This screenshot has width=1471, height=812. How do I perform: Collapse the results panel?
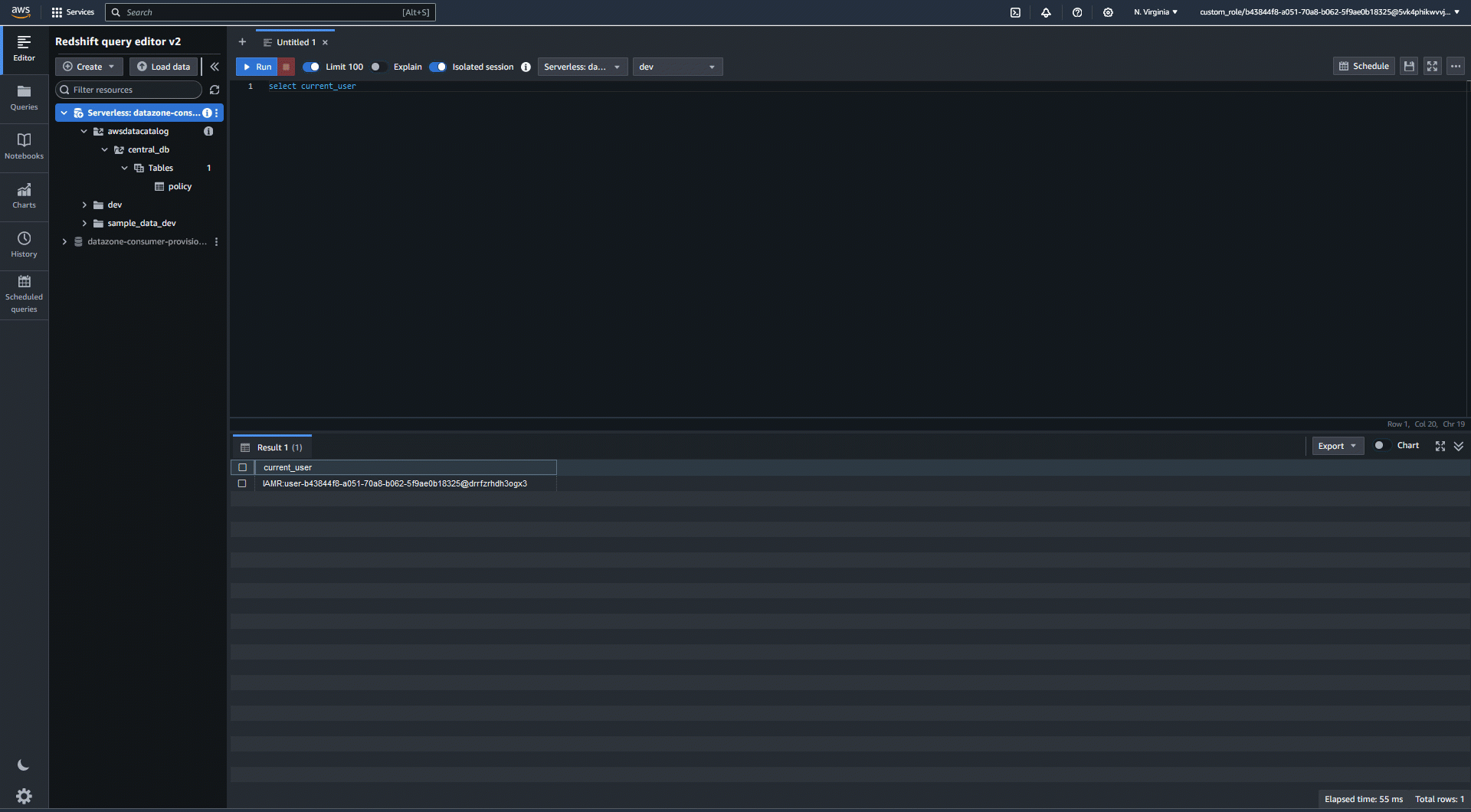point(1459,446)
